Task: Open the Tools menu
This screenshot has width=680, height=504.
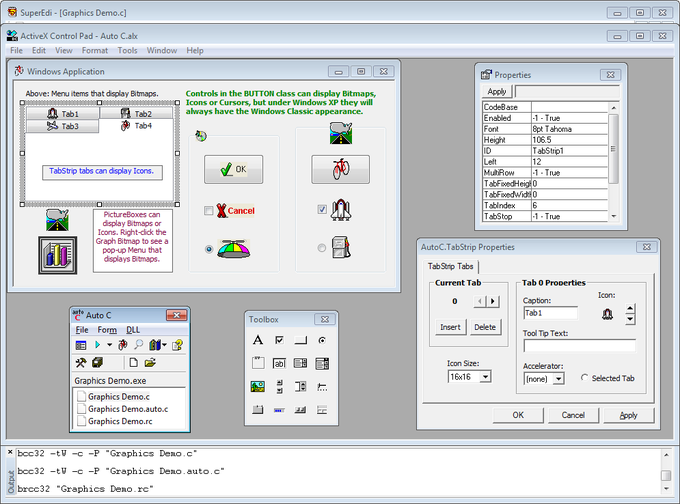Action: (x=128, y=50)
